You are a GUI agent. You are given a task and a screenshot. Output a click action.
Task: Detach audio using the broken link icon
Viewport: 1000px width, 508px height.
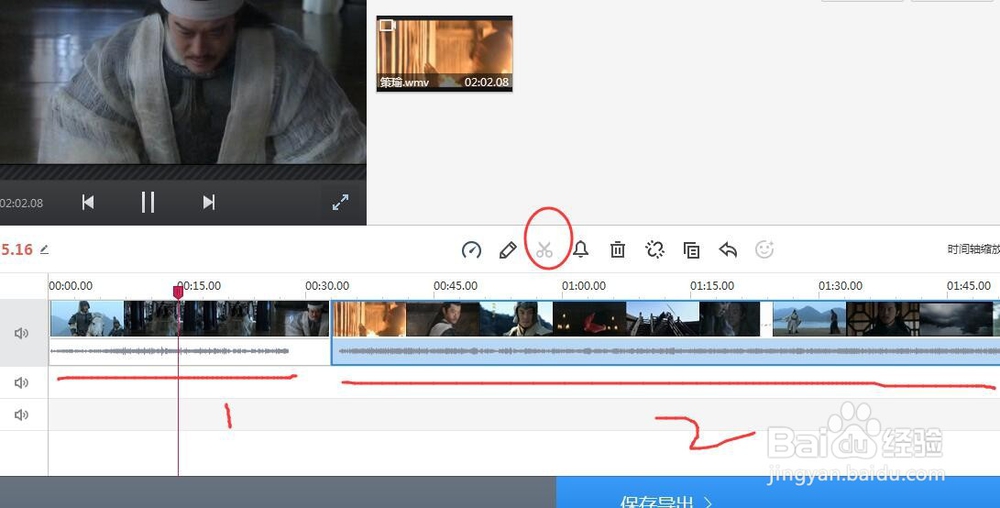point(654,249)
